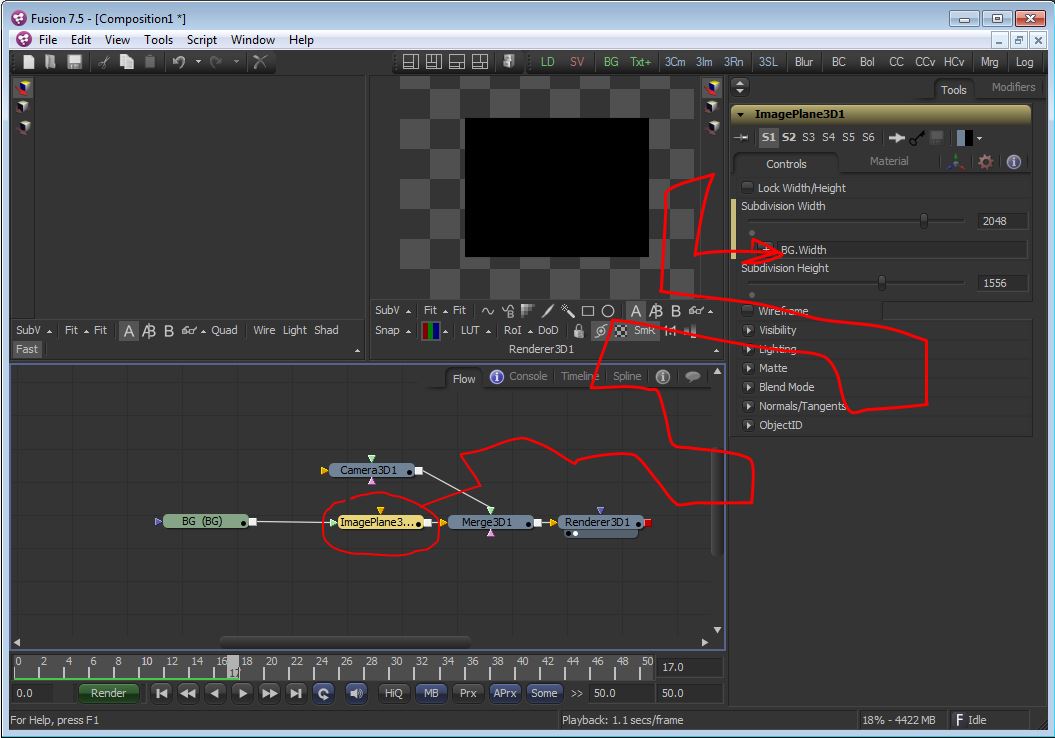Add a Merge tool with Mrg button
The image size is (1055, 738).
pyautogui.click(x=989, y=62)
